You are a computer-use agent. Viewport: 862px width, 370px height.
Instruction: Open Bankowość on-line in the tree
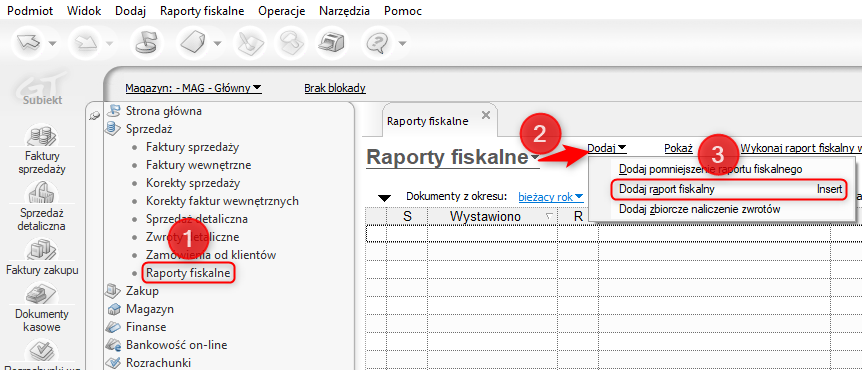pos(176,345)
